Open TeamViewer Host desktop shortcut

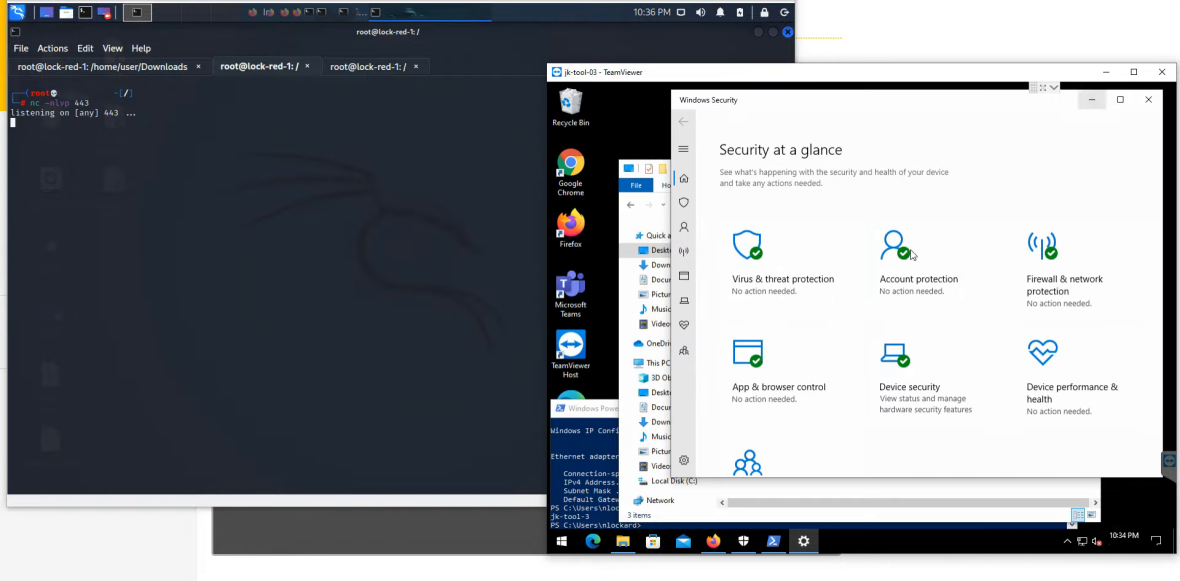click(x=570, y=354)
